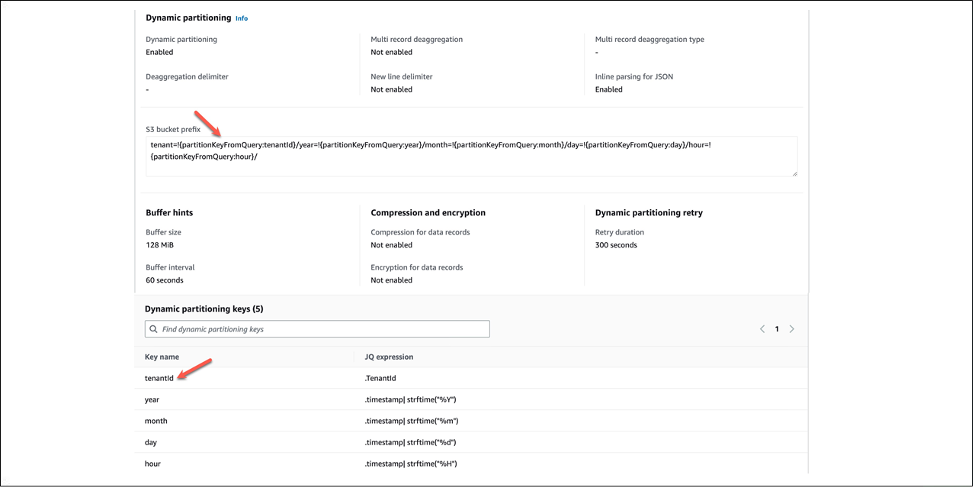Click the Dynamic partitioning keys (5) heading
The height and width of the screenshot is (489, 977).
click(204, 309)
